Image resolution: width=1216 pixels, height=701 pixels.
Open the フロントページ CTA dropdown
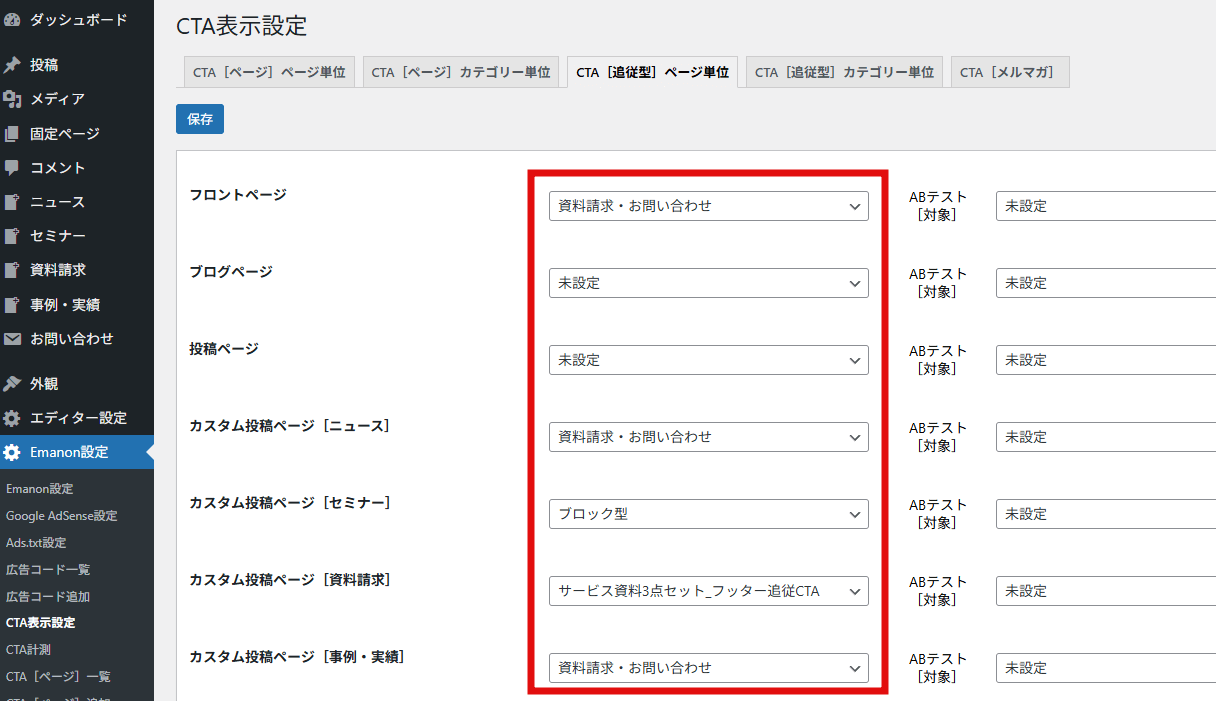[x=708, y=206]
